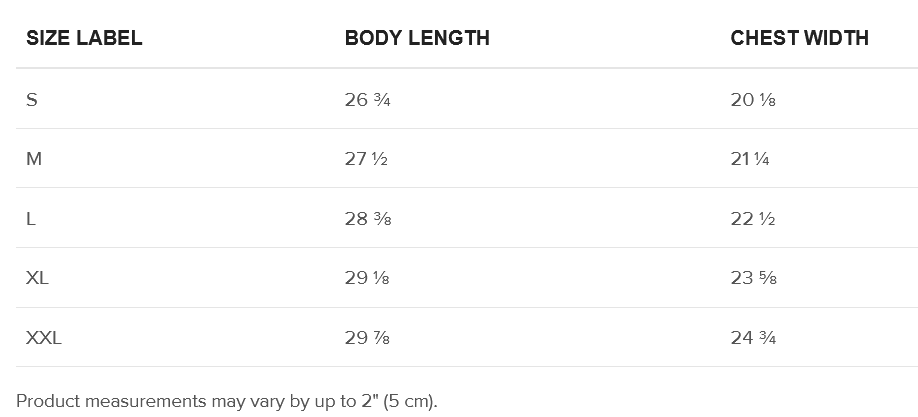Click the 26 ¾ body length value
918x417 pixels.
[366, 100]
